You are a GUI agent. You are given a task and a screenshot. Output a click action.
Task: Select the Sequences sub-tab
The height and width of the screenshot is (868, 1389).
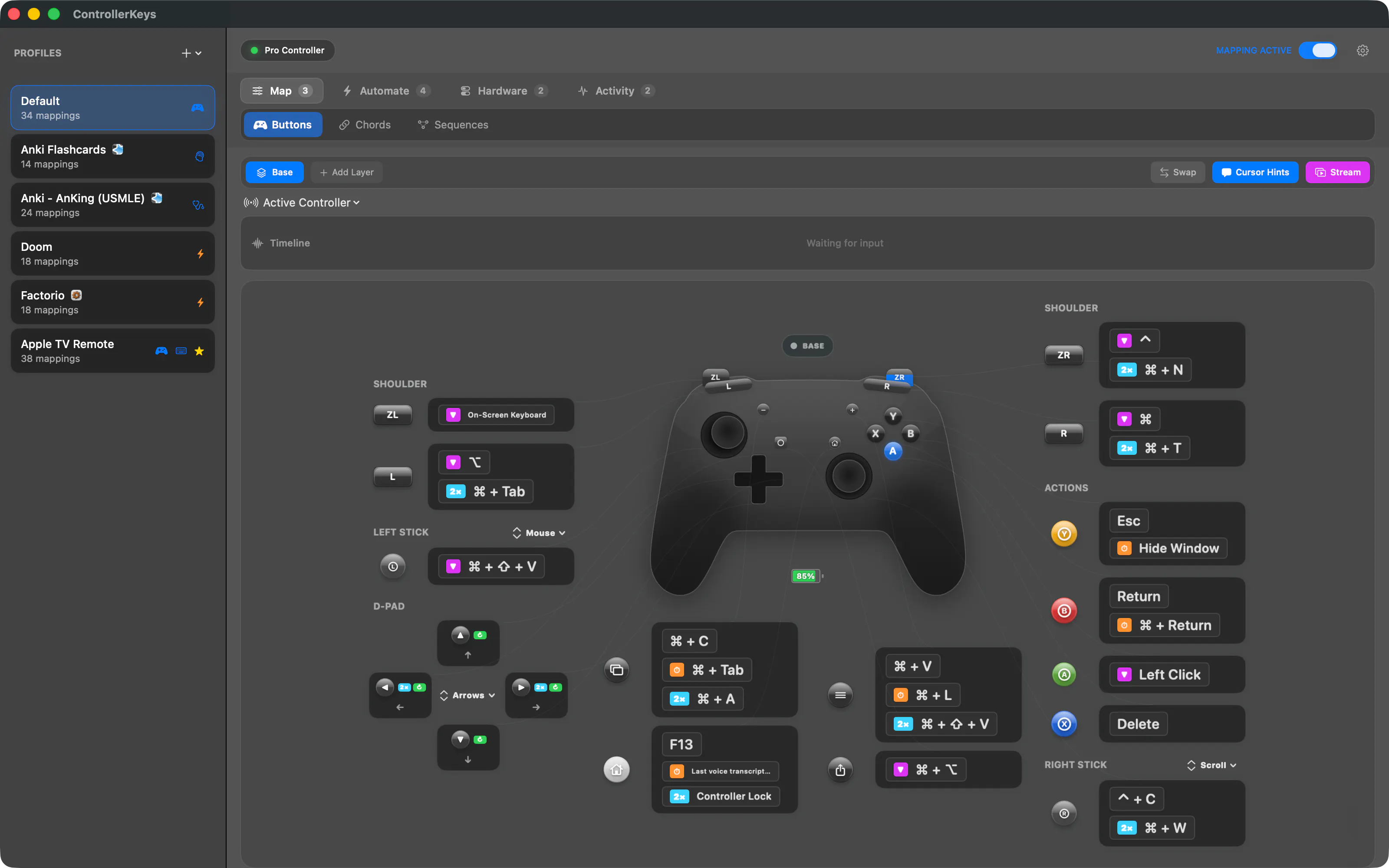click(x=453, y=125)
